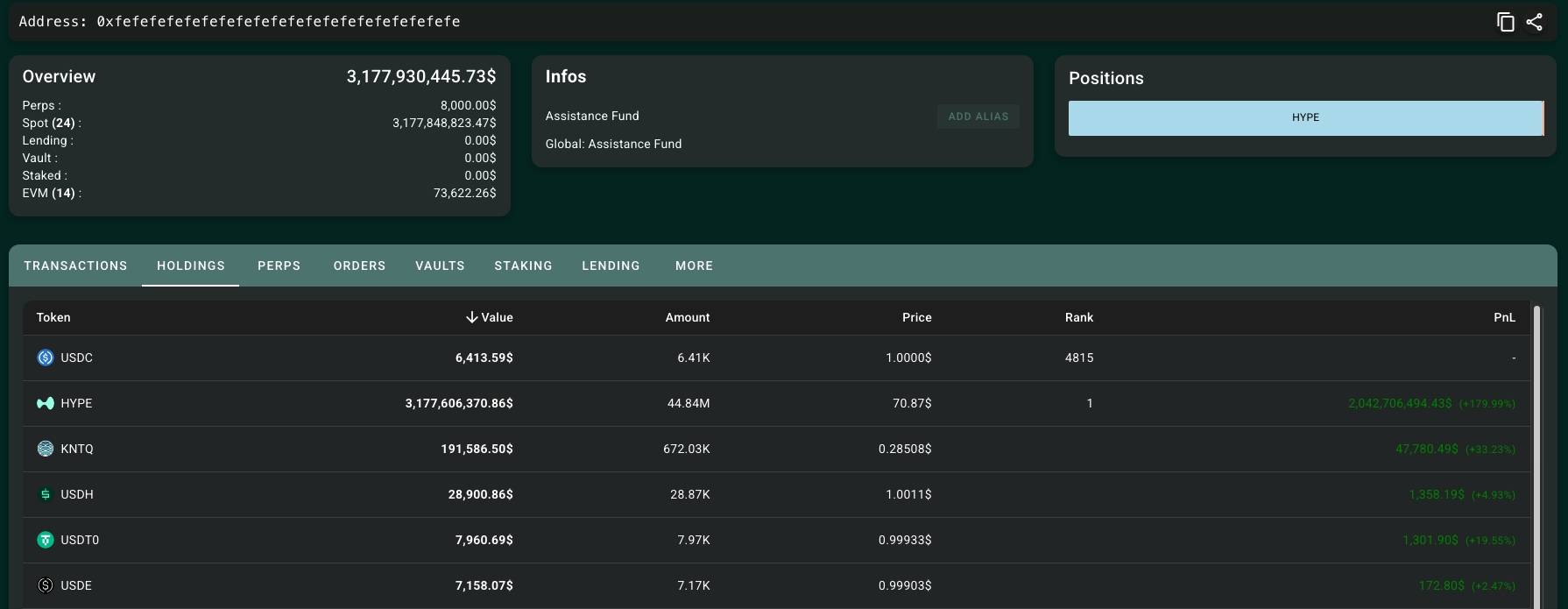
Task: Switch to the Perps tab
Action: 279,266
